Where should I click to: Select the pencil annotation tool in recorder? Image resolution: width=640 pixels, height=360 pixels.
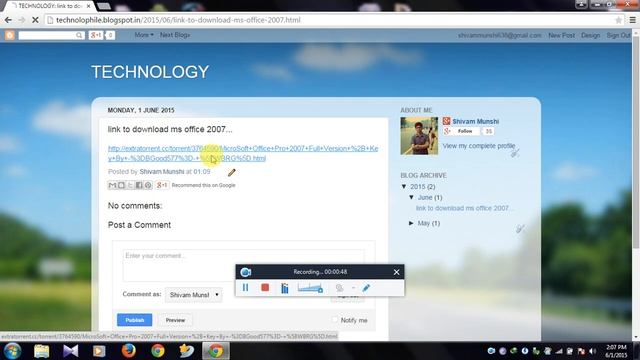coord(366,288)
